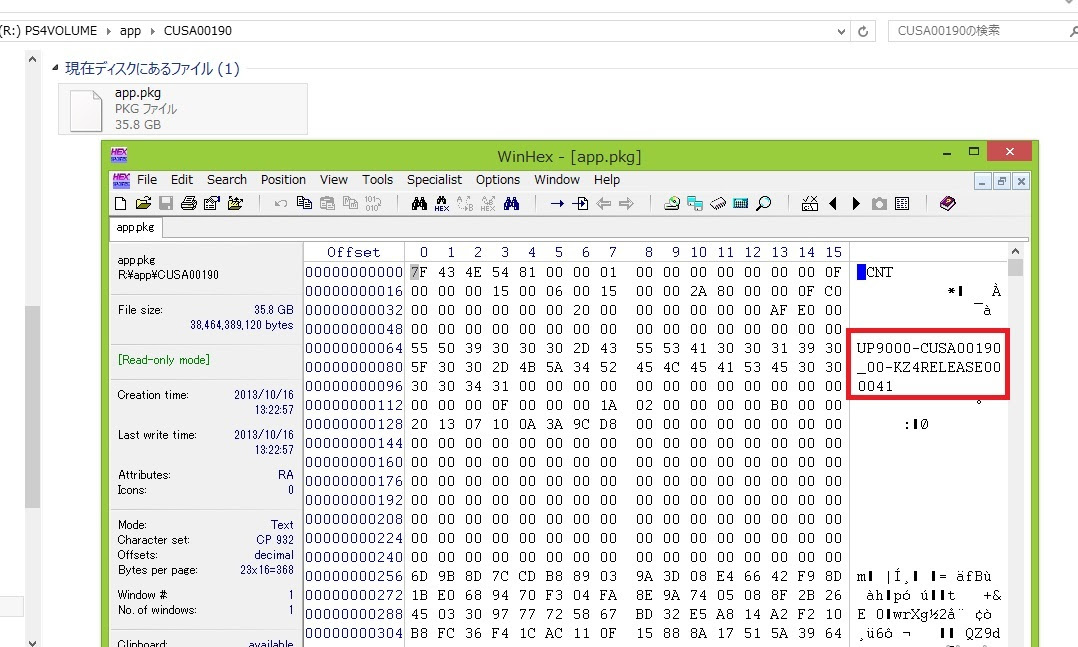This screenshot has width=1078, height=647.
Task: Click the Print toolbar icon
Action: tap(188, 204)
